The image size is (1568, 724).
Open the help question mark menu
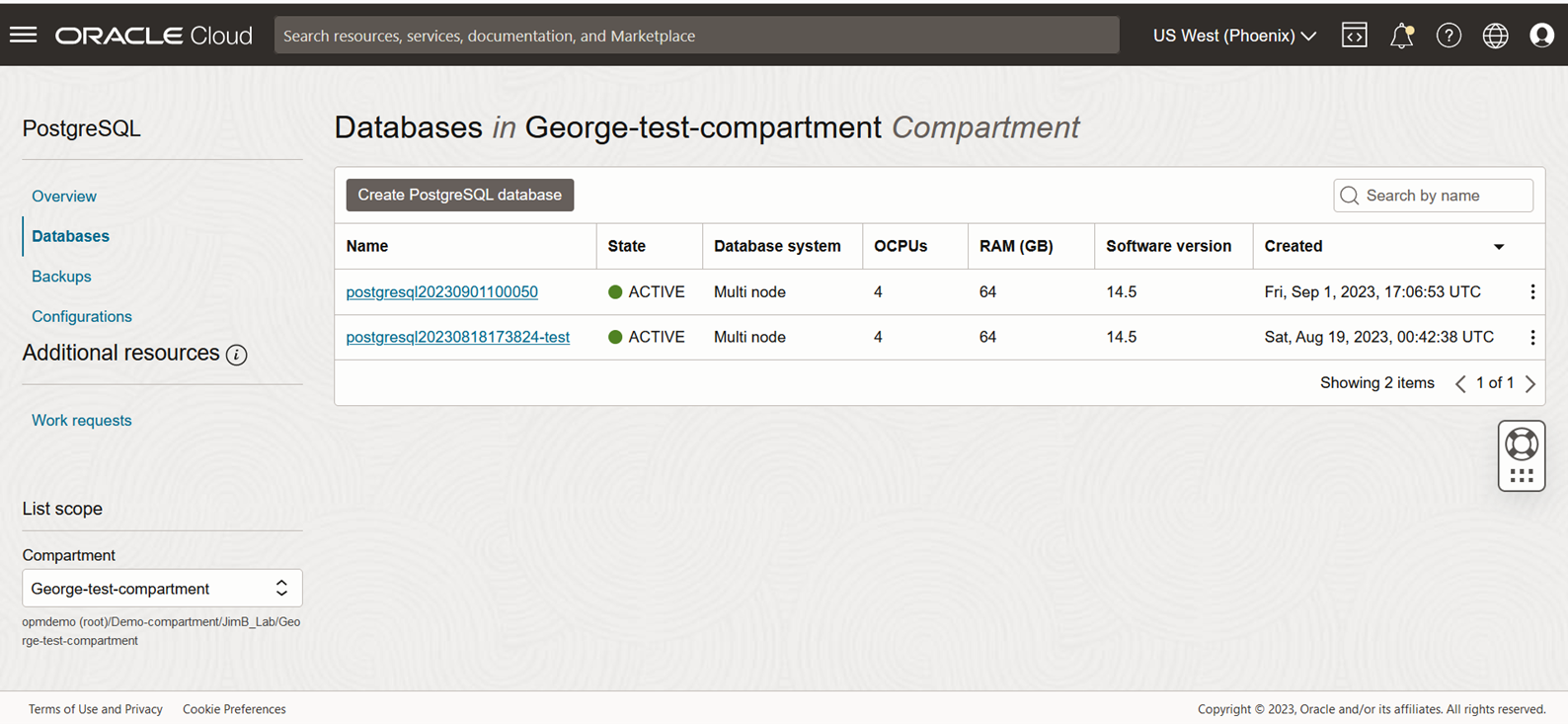tap(1449, 36)
